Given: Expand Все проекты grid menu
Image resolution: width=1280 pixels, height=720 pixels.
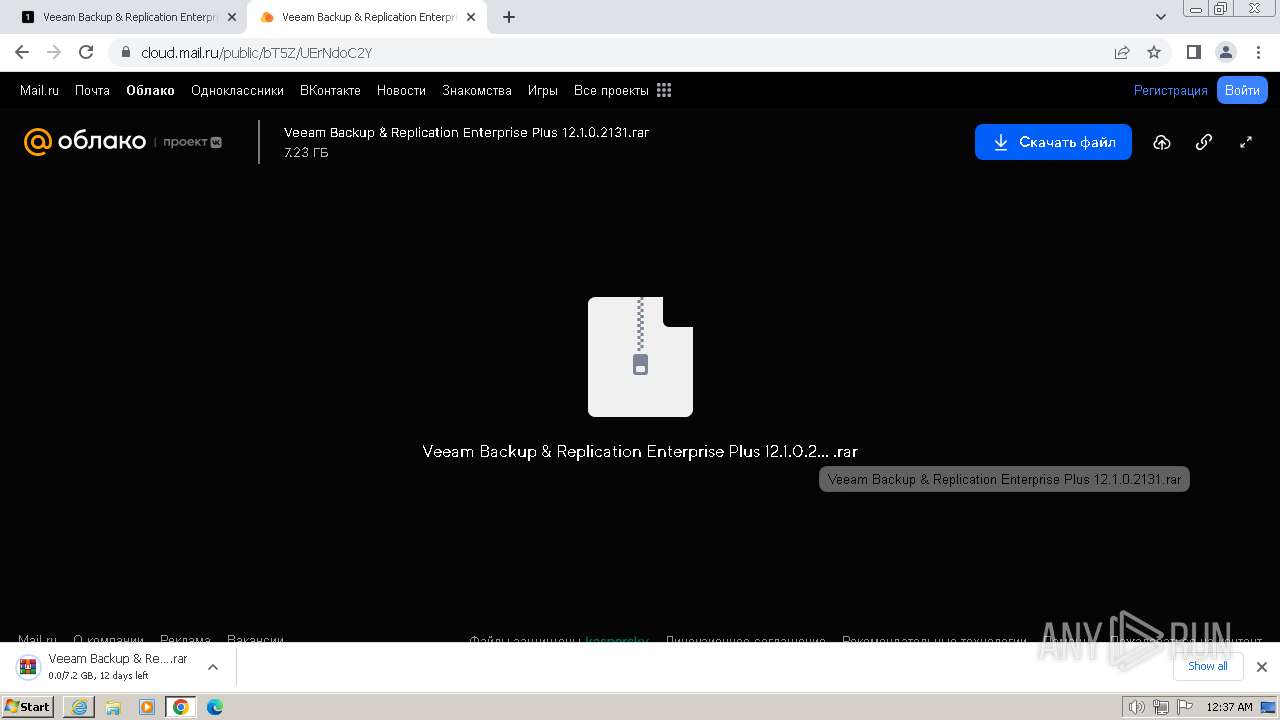Looking at the screenshot, I should (x=622, y=90).
